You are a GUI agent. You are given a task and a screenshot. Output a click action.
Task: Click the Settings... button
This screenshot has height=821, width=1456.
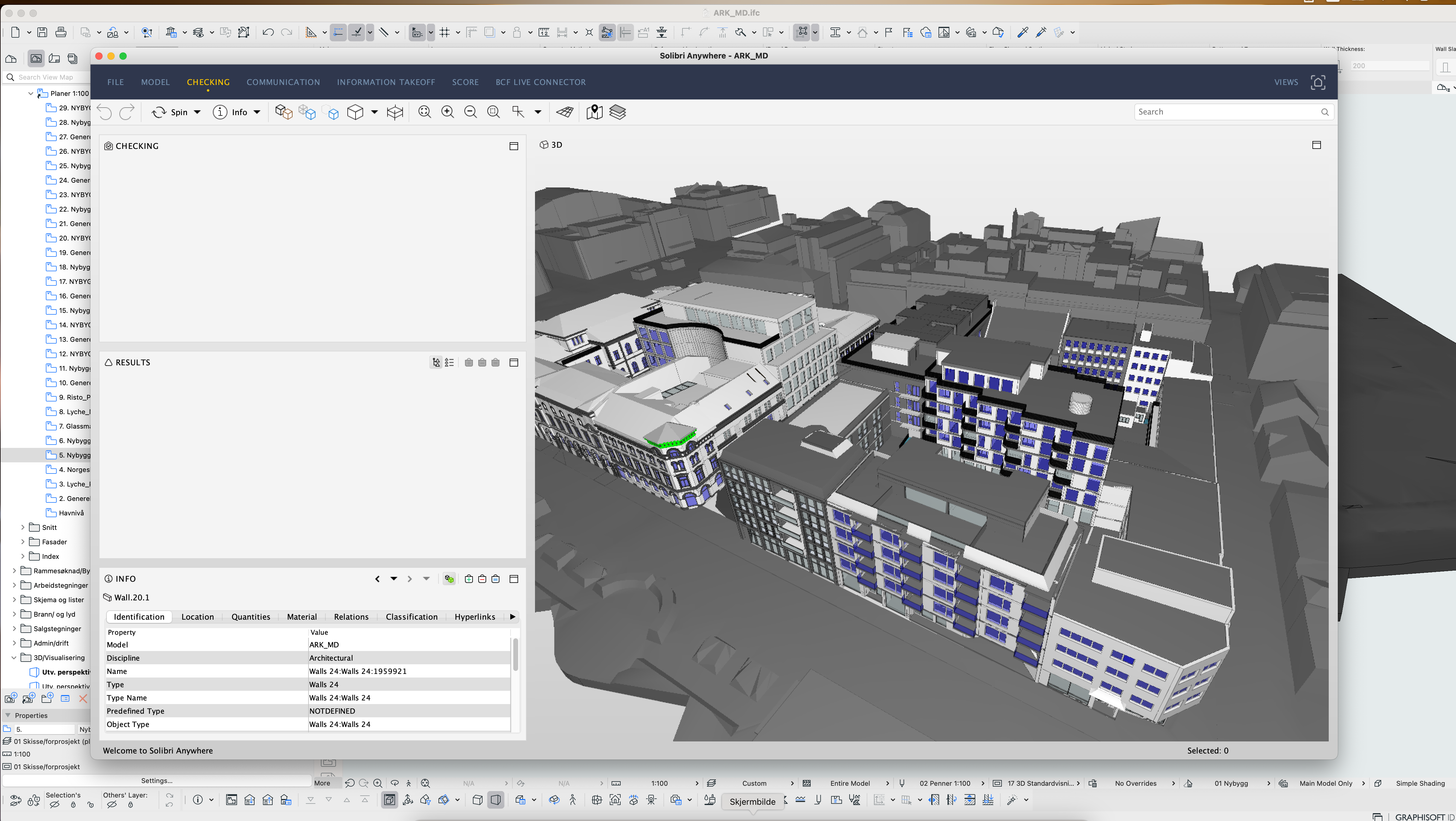point(157,780)
